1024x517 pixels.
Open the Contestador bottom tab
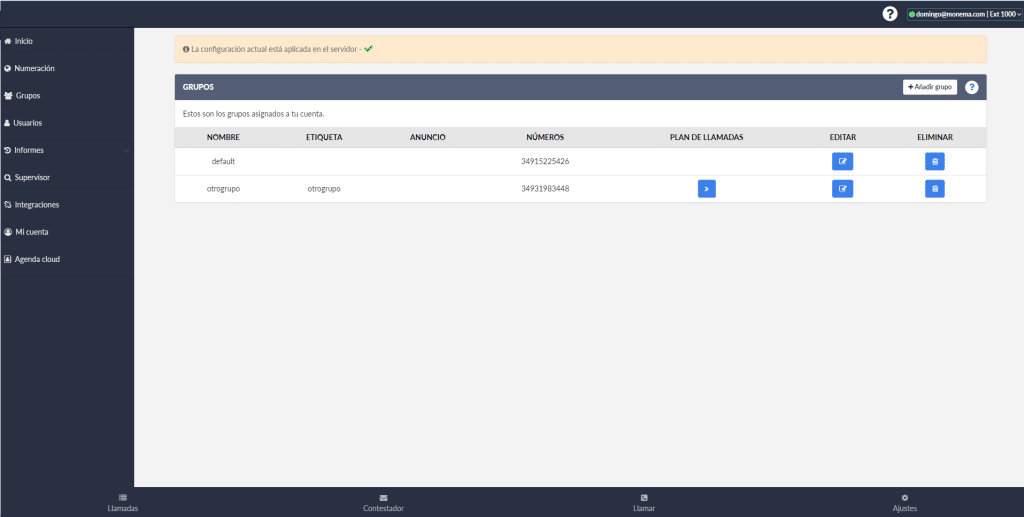pos(383,503)
